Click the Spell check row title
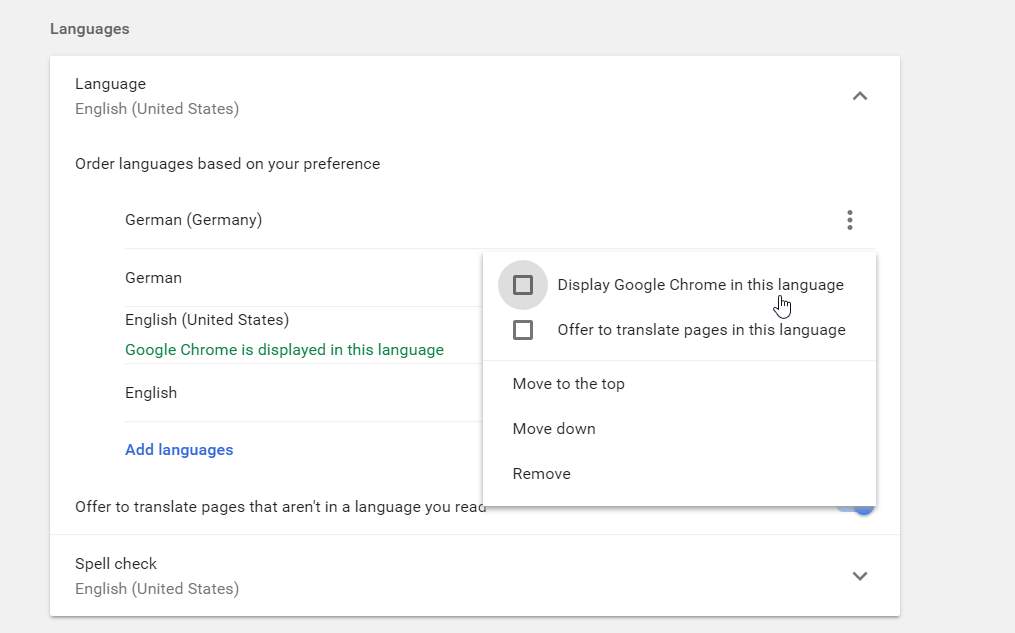1015x633 pixels. pyautogui.click(x=116, y=564)
